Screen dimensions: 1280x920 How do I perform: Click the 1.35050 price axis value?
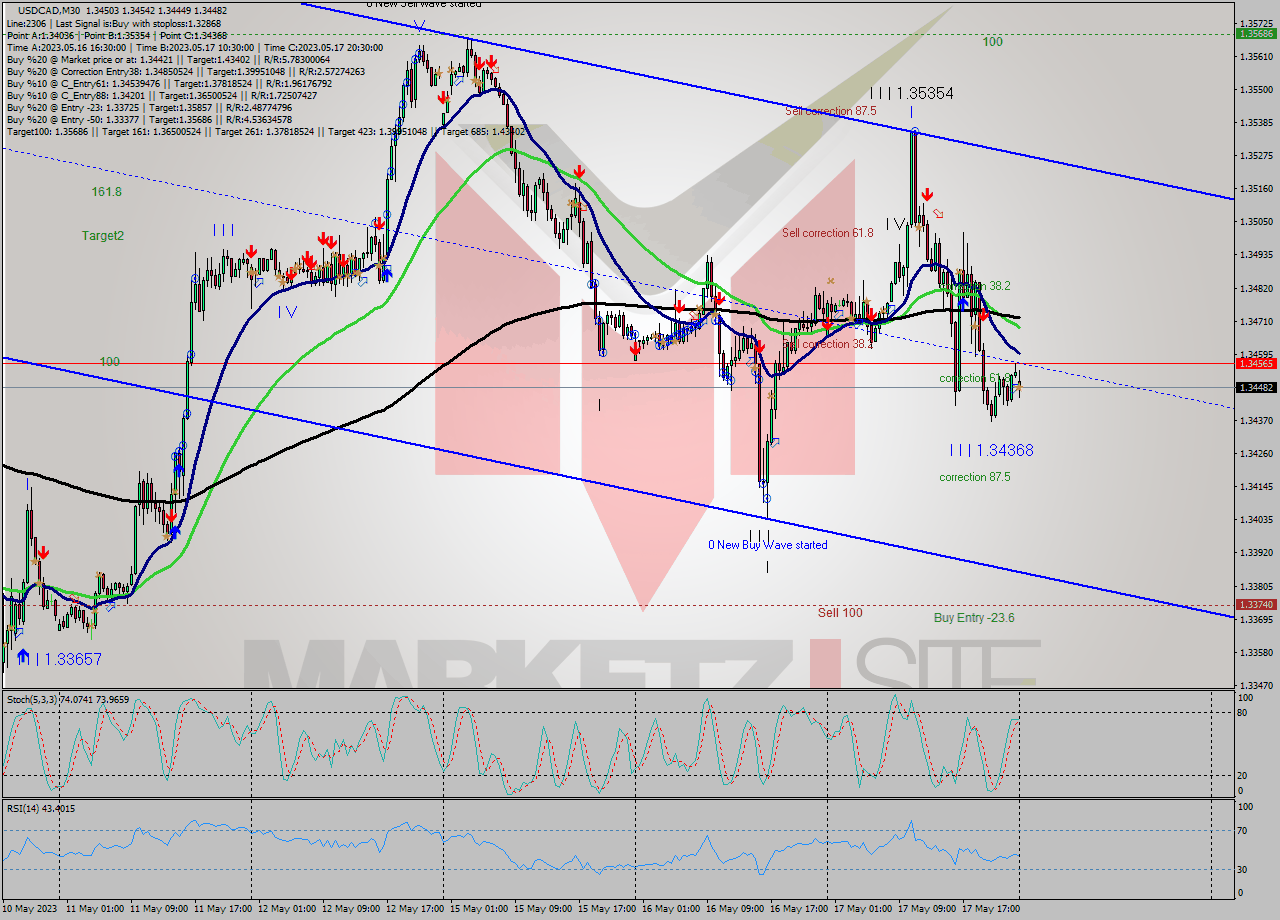coord(1257,221)
